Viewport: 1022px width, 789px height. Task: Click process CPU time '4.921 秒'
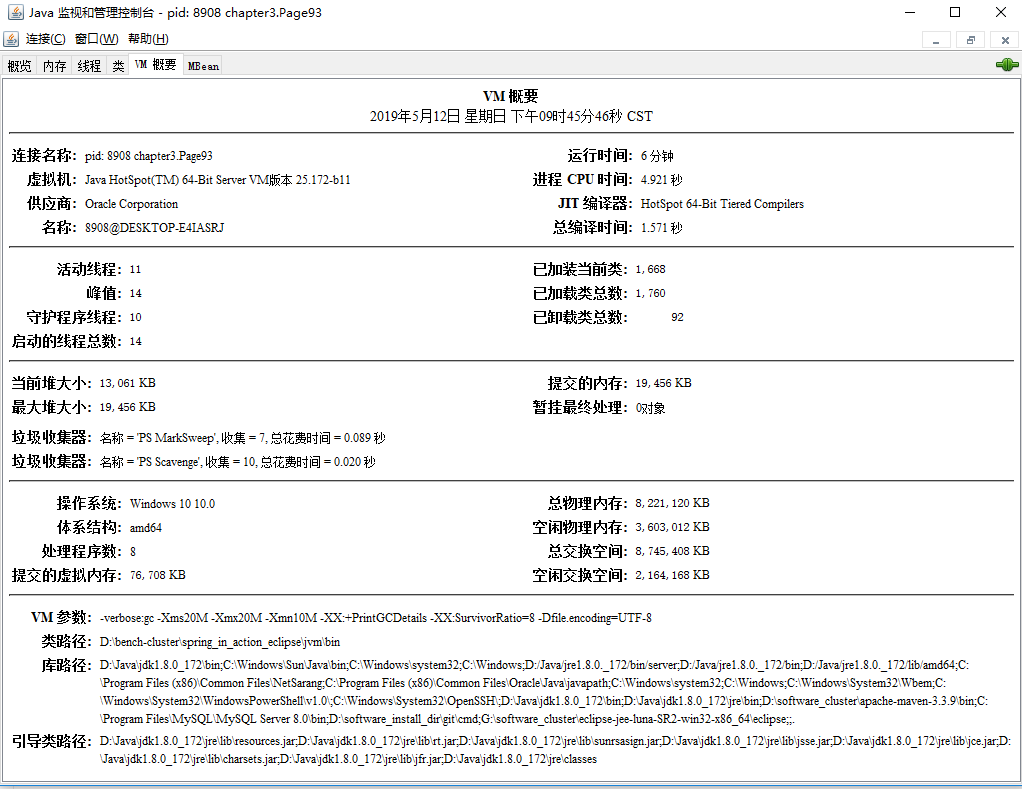tap(662, 180)
